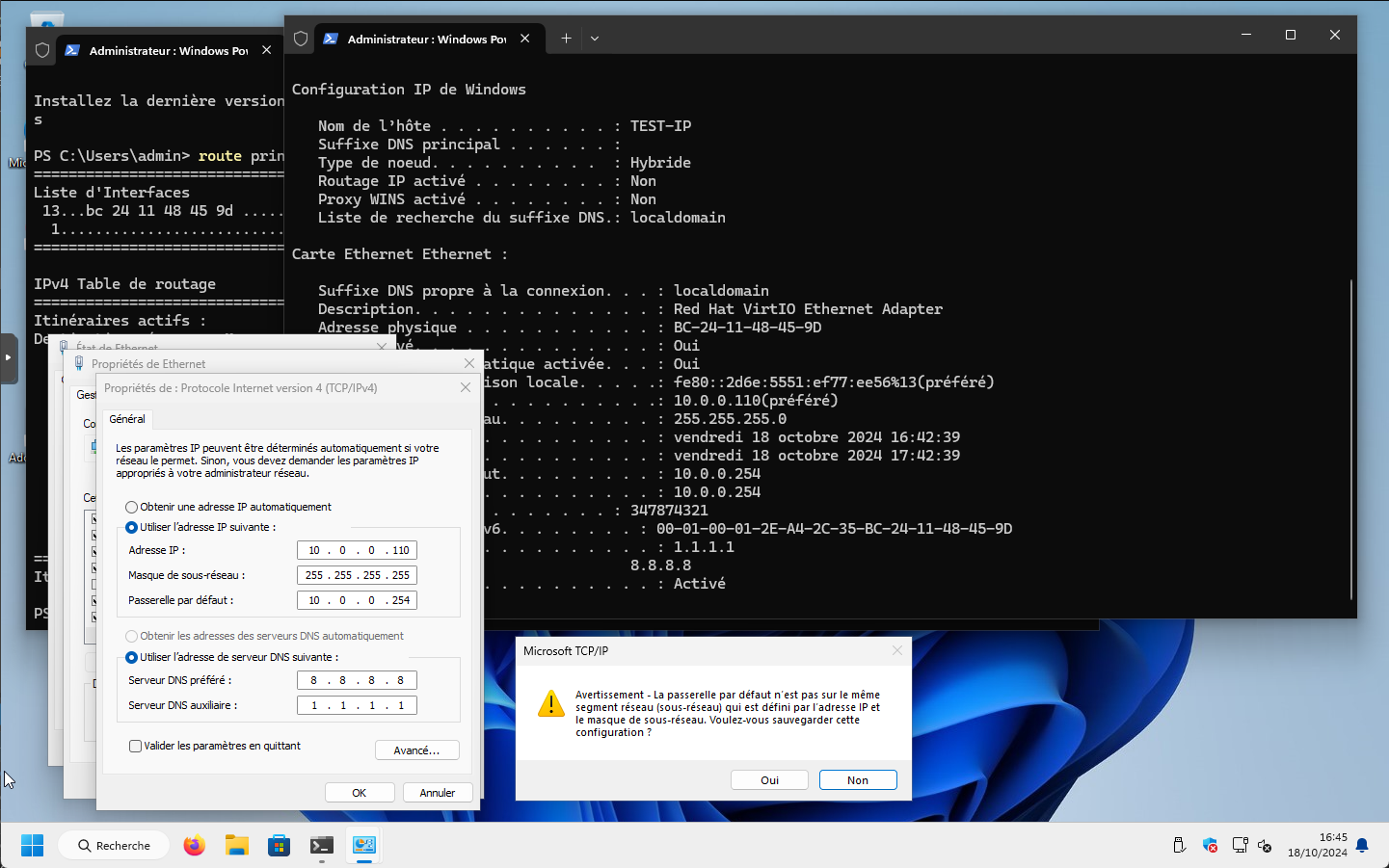Click Oui in the TCP/IP warning
This screenshot has height=868, width=1389.
(x=769, y=780)
